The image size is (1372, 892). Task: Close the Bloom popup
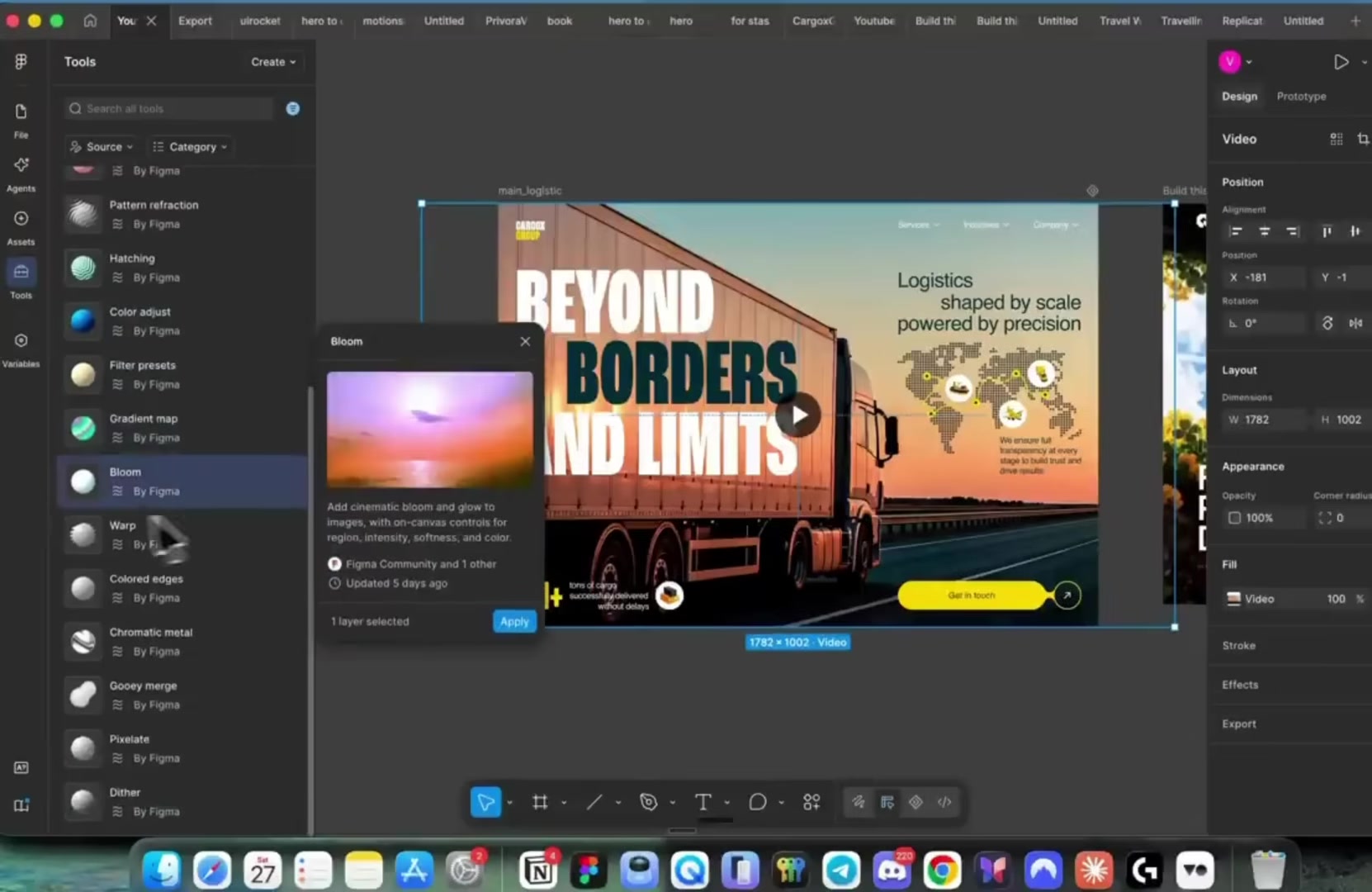pyautogui.click(x=525, y=341)
